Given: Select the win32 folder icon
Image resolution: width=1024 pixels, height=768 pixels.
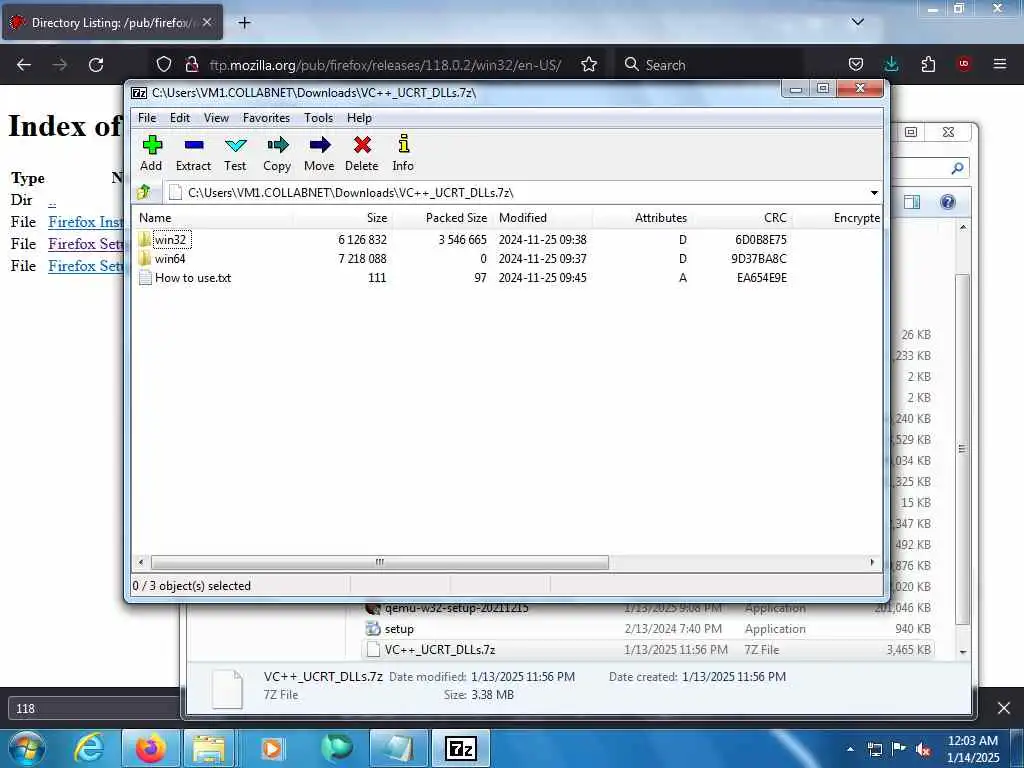Looking at the screenshot, I should [144, 240].
